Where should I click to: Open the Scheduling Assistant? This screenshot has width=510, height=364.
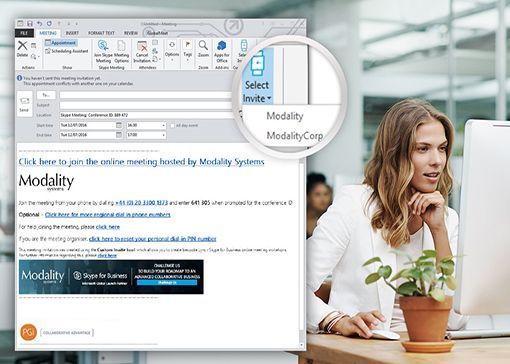point(67,51)
